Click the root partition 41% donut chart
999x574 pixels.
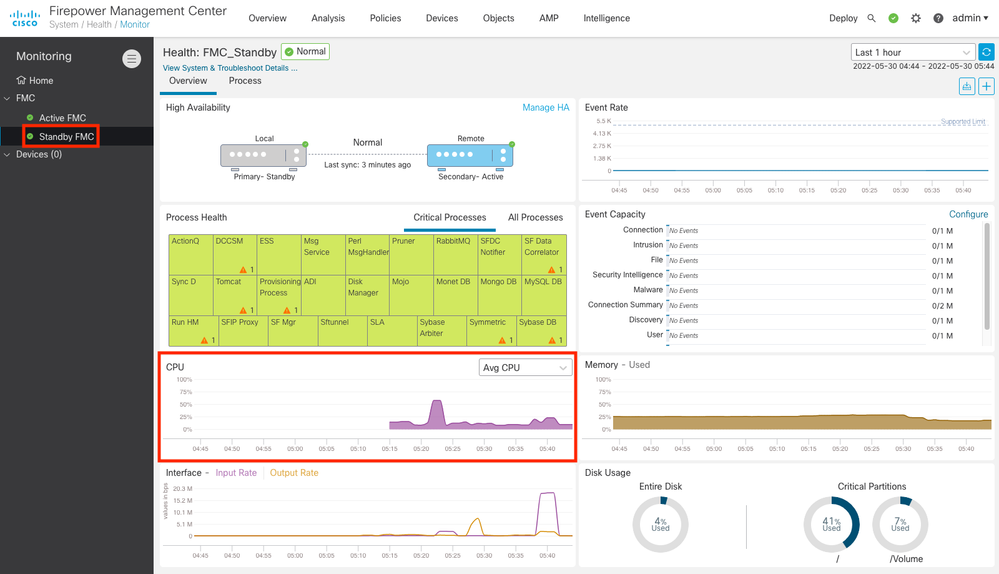coord(831,524)
